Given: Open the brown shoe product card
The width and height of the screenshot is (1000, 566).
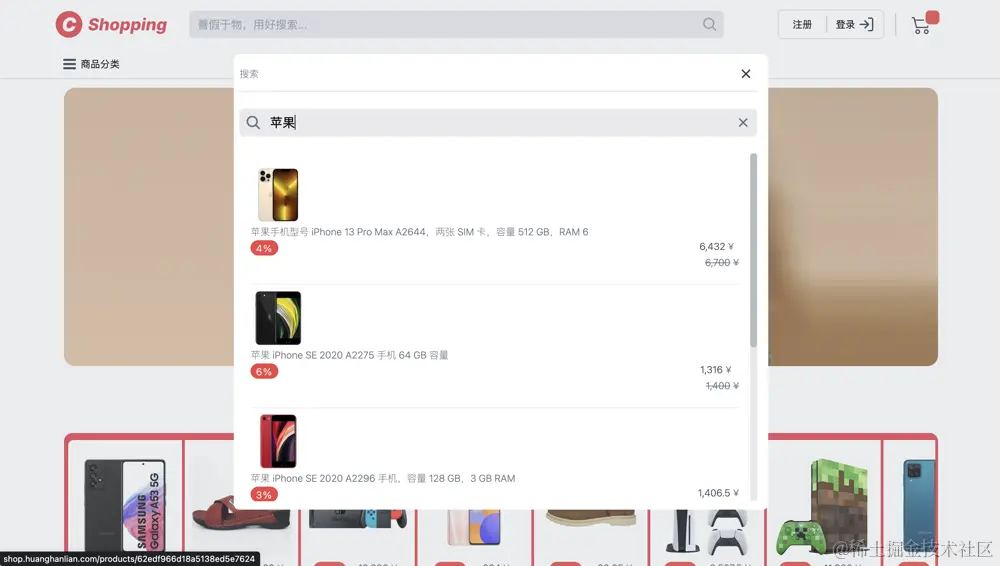Looking at the screenshot, I should [591, 537].
